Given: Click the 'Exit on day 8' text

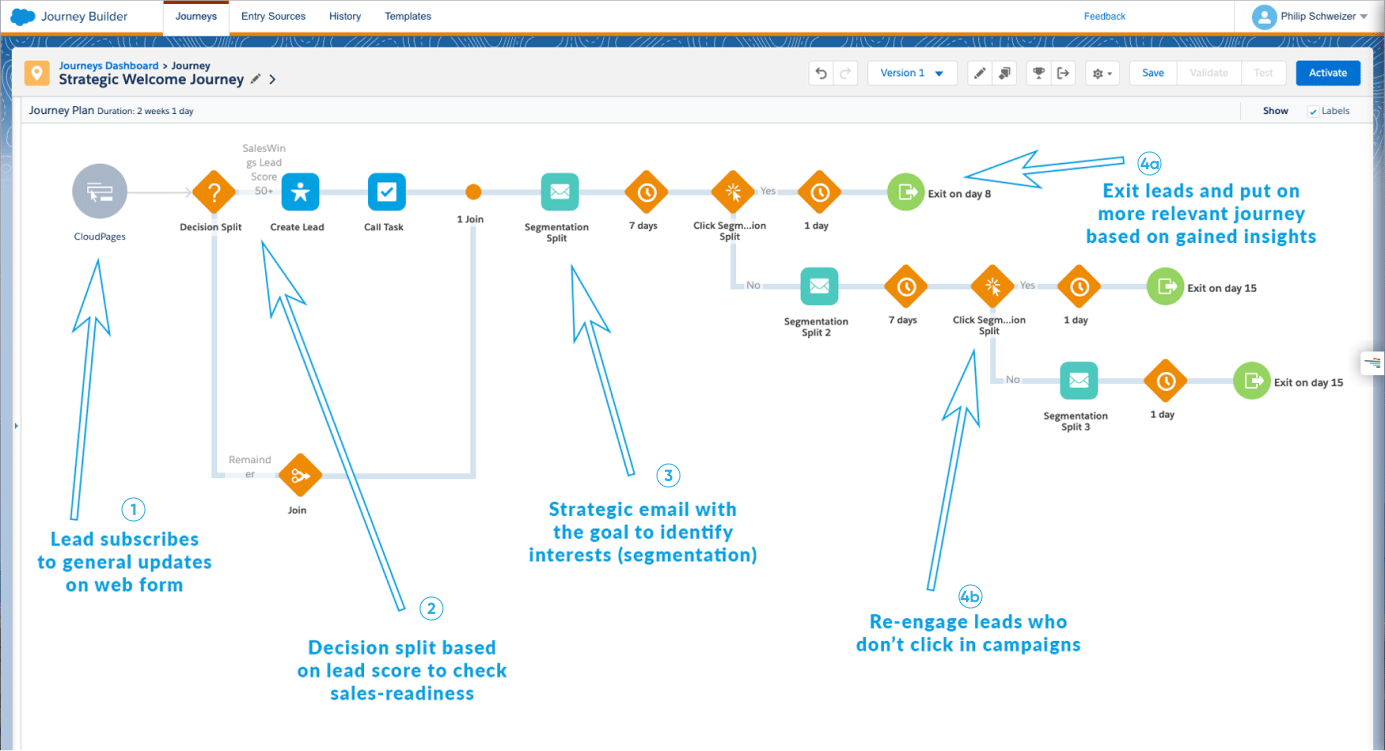Looking at the screenshot, I should (959, 194).
